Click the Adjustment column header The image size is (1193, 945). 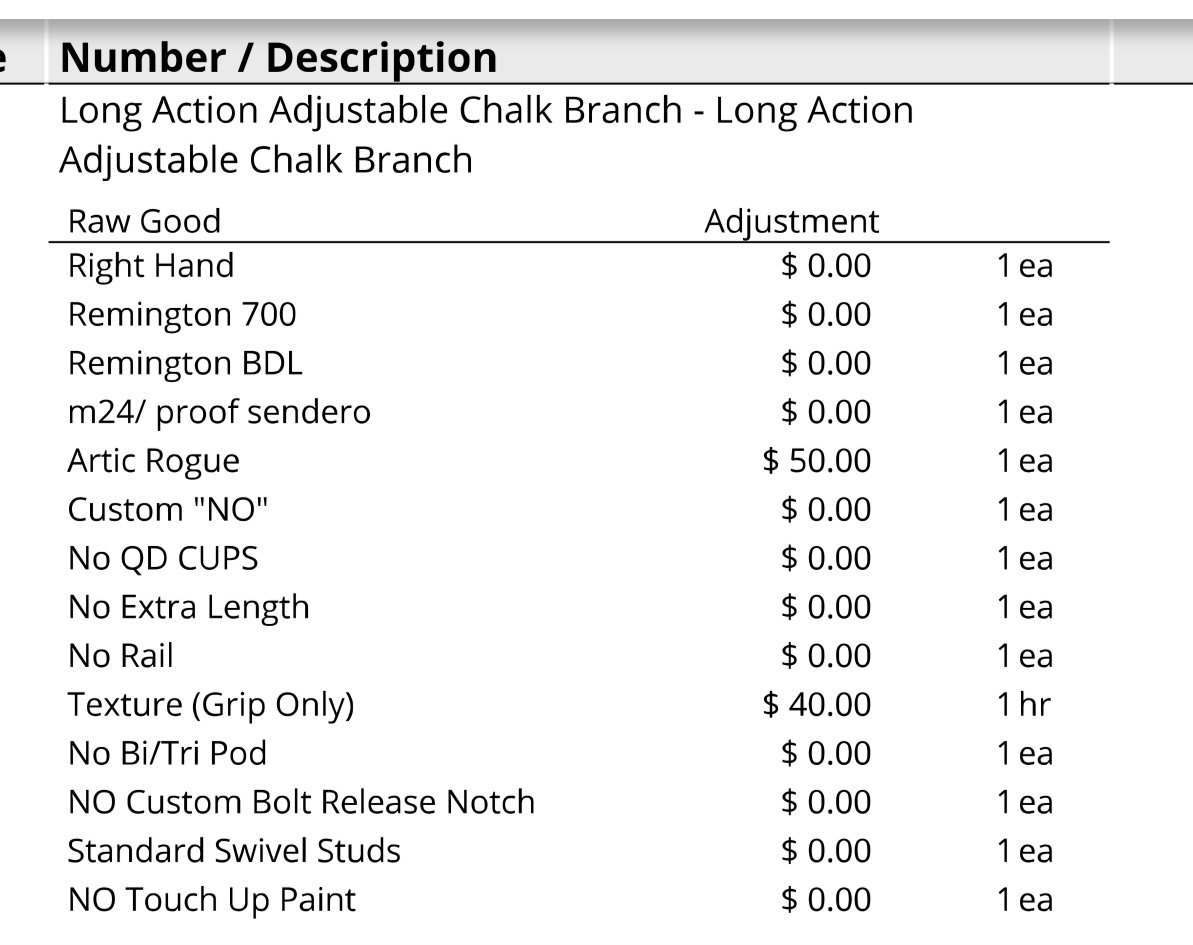[x=791, y=221]
